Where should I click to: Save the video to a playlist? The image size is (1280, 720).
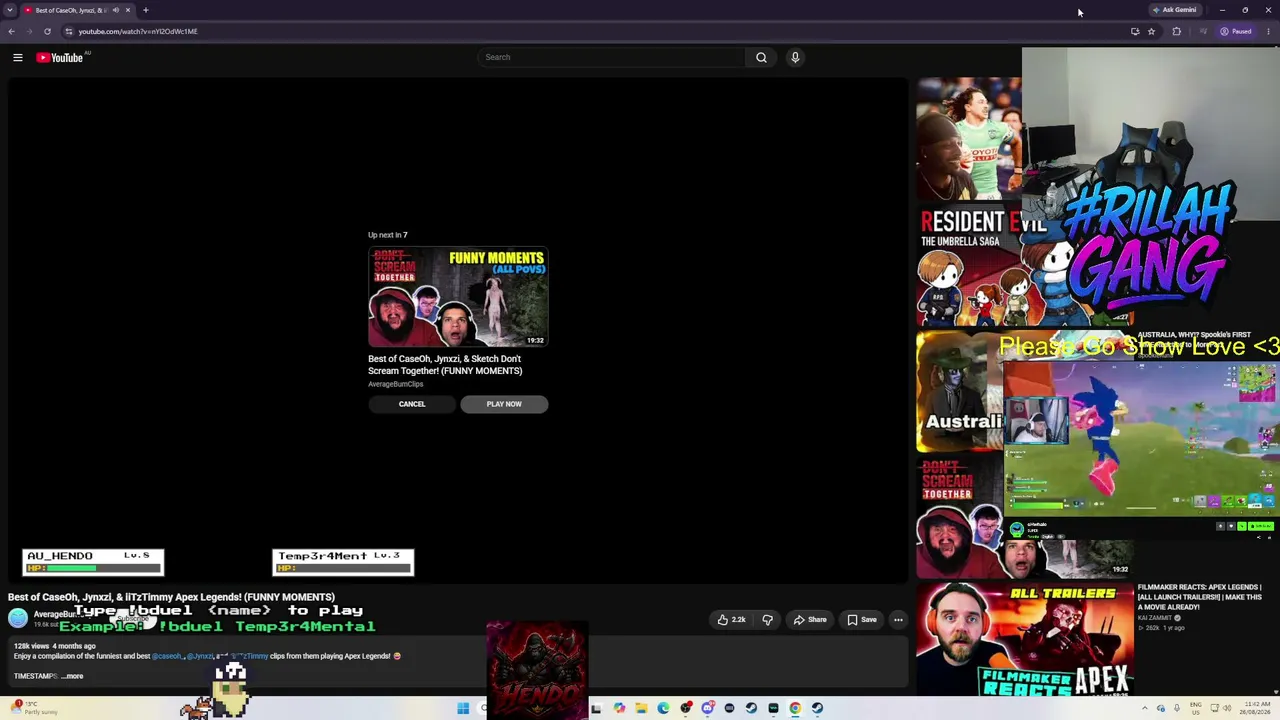pyautogui.click(x=862, y=620)
